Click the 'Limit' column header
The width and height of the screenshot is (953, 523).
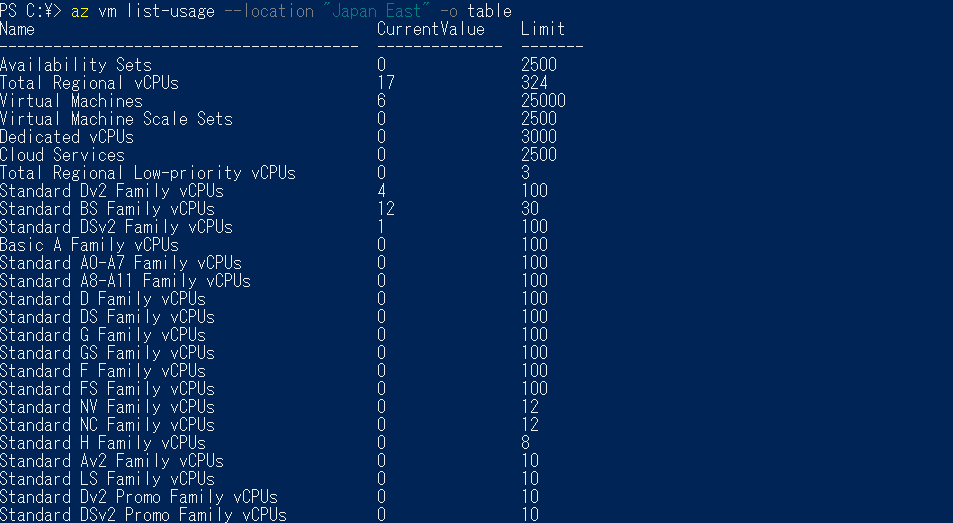(x=543, y=29)
